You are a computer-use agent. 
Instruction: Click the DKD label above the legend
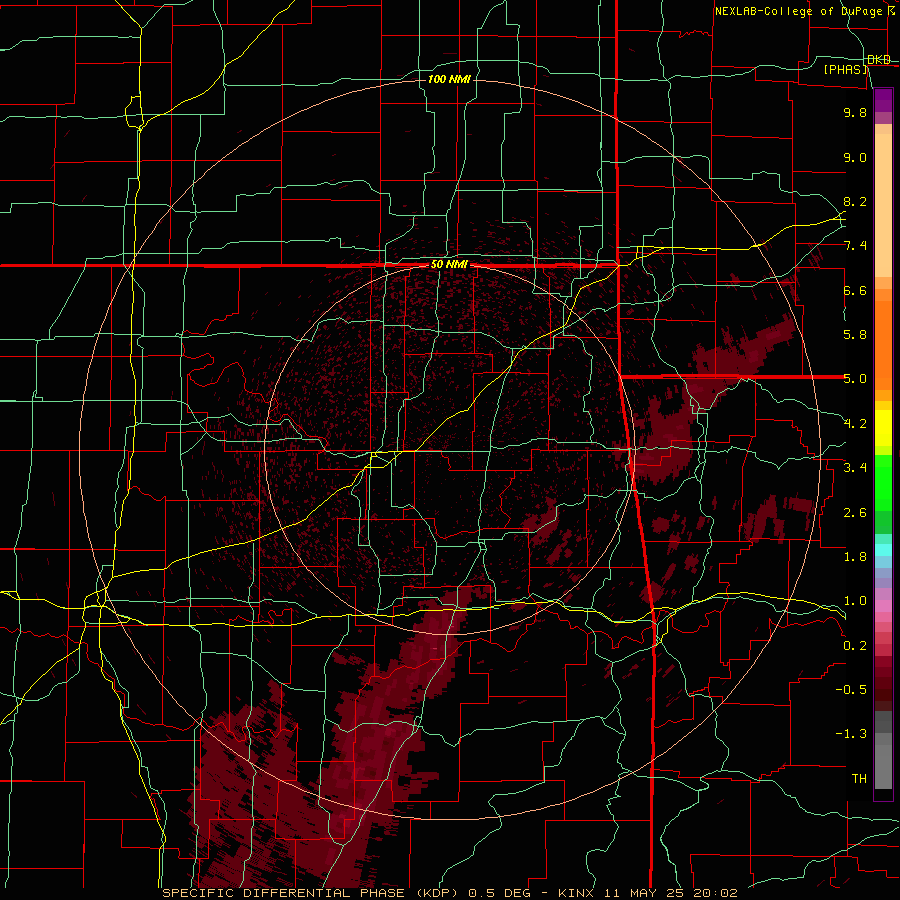[879, 59]
